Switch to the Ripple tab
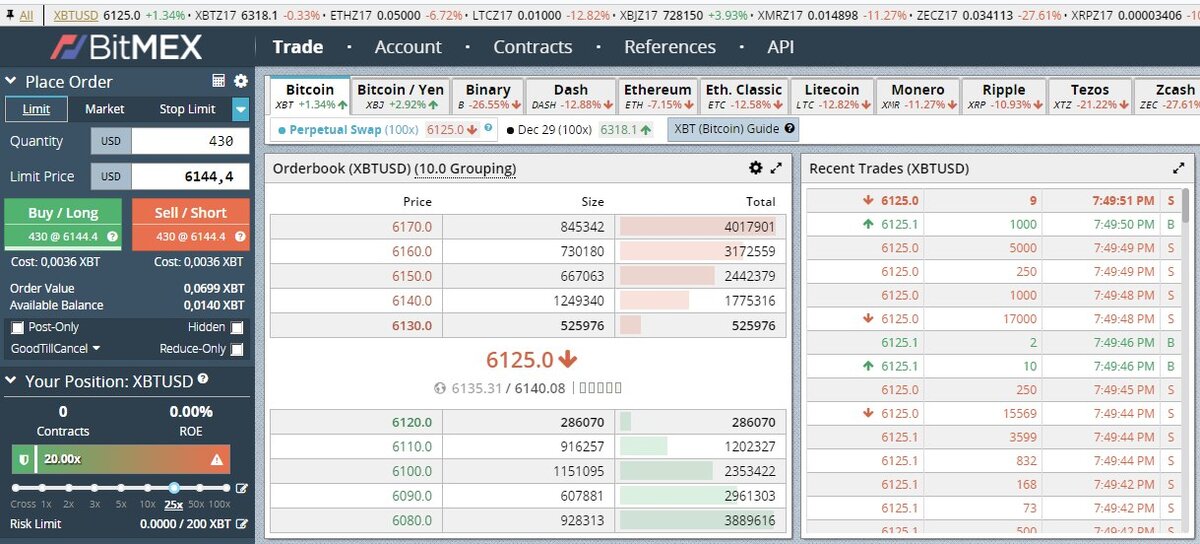 pyautogui.click(x=1003, y=96)
